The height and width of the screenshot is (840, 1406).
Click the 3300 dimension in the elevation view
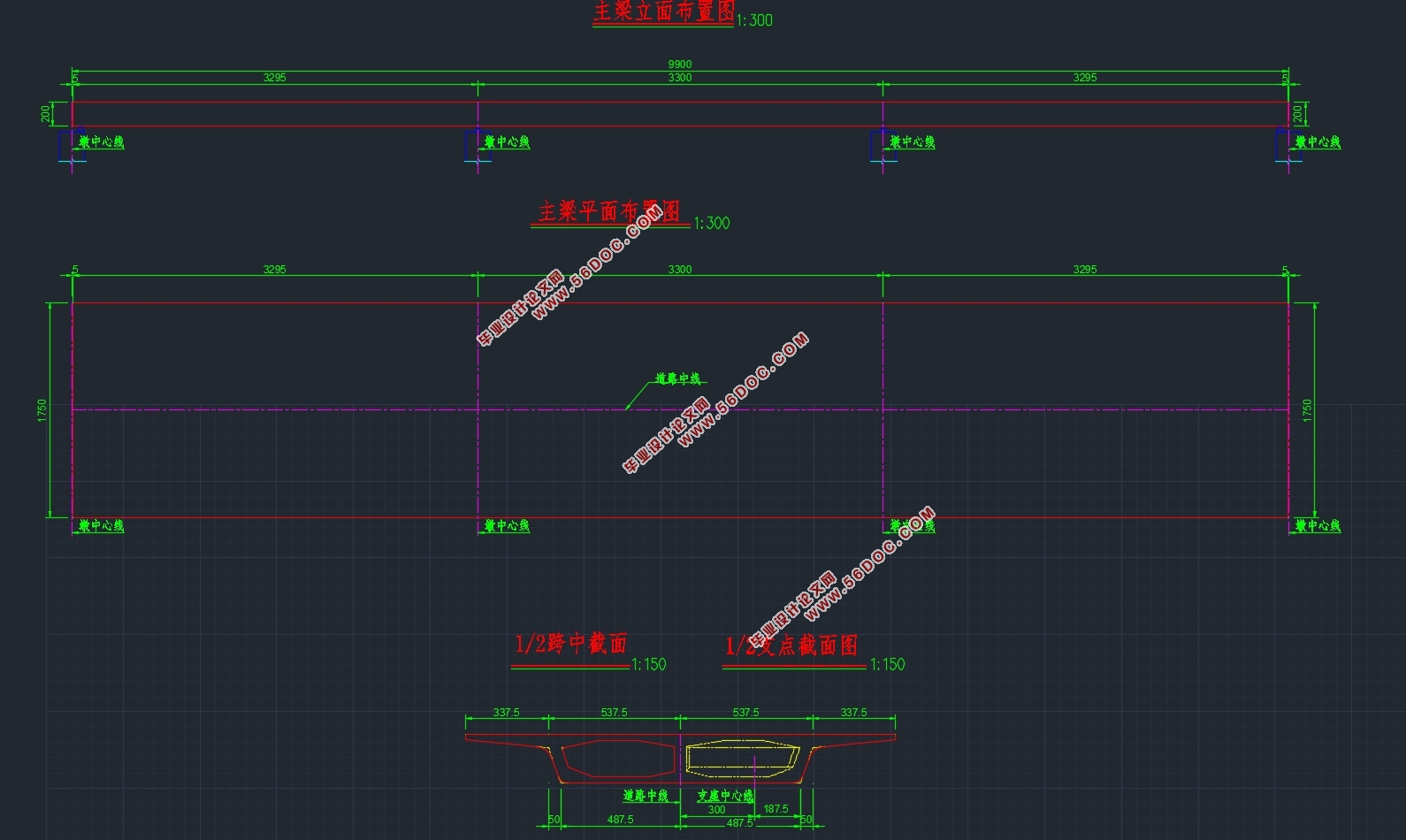[680, 78]
